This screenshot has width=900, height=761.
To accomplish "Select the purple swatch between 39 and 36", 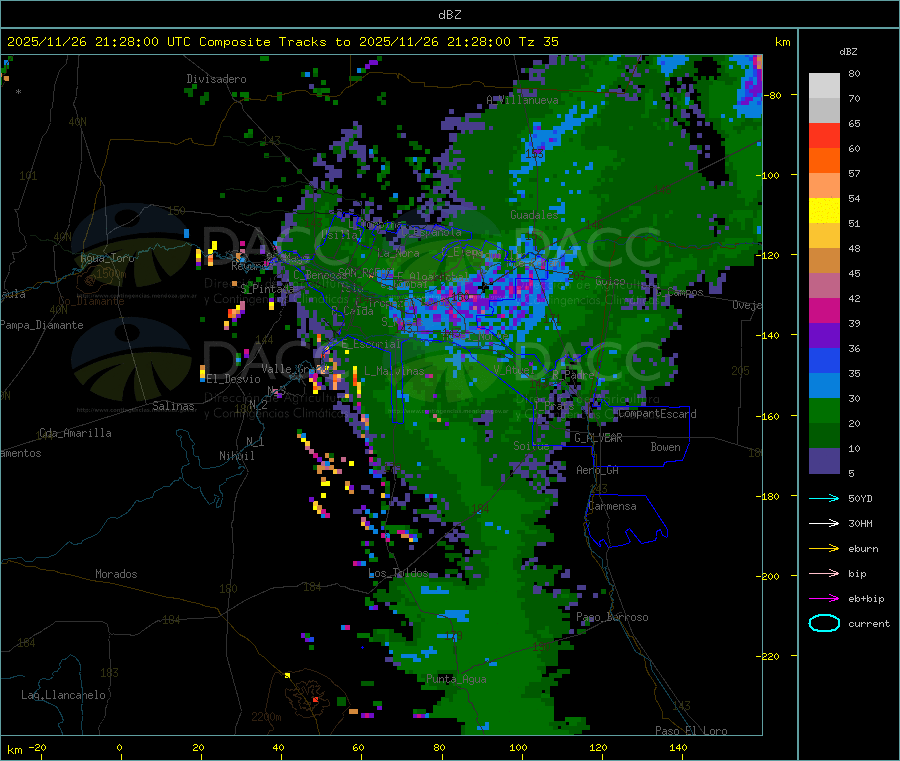I will pyautogui.click(x=824, y=336).
